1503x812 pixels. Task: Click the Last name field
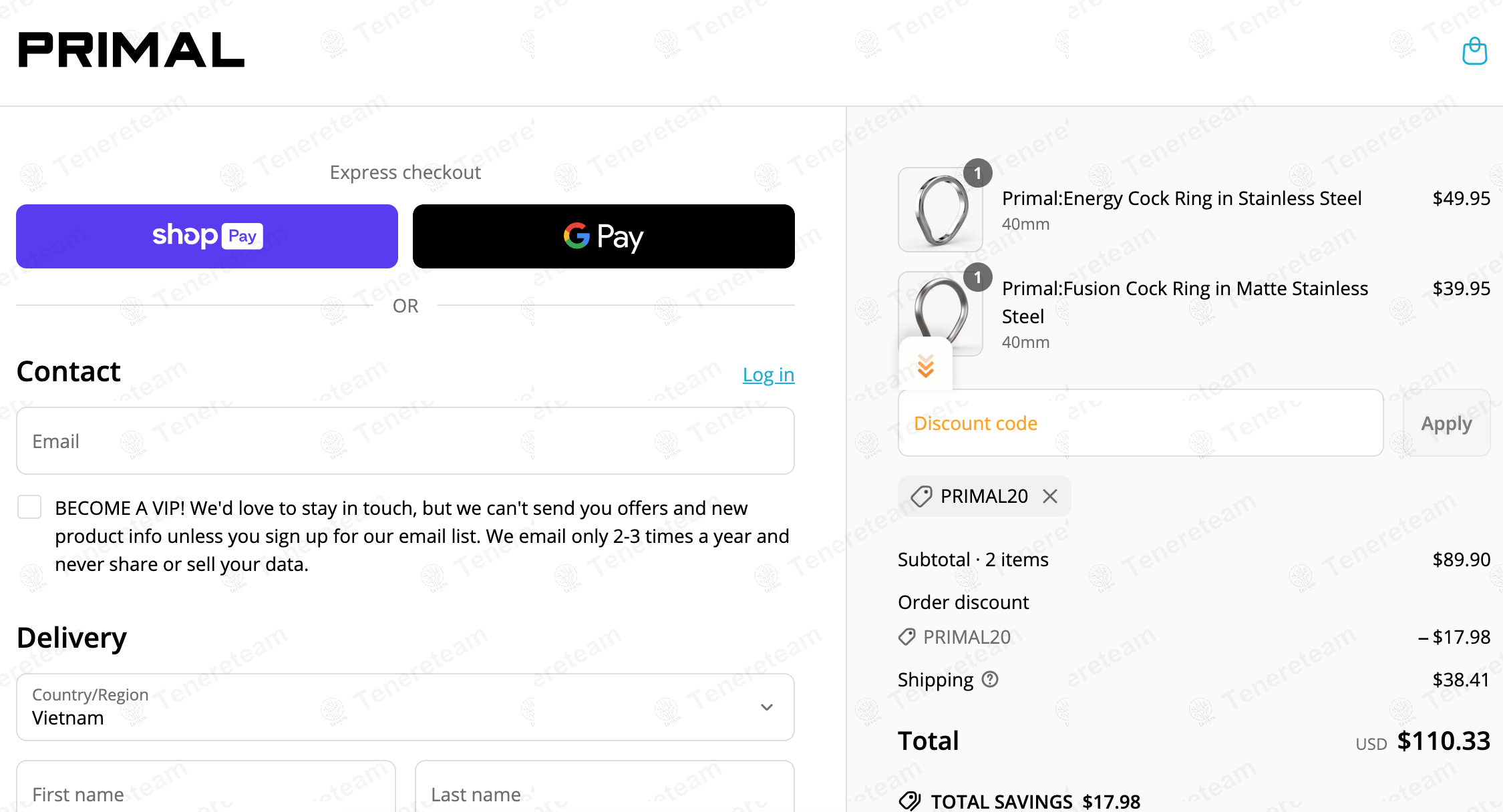[605, 787]
